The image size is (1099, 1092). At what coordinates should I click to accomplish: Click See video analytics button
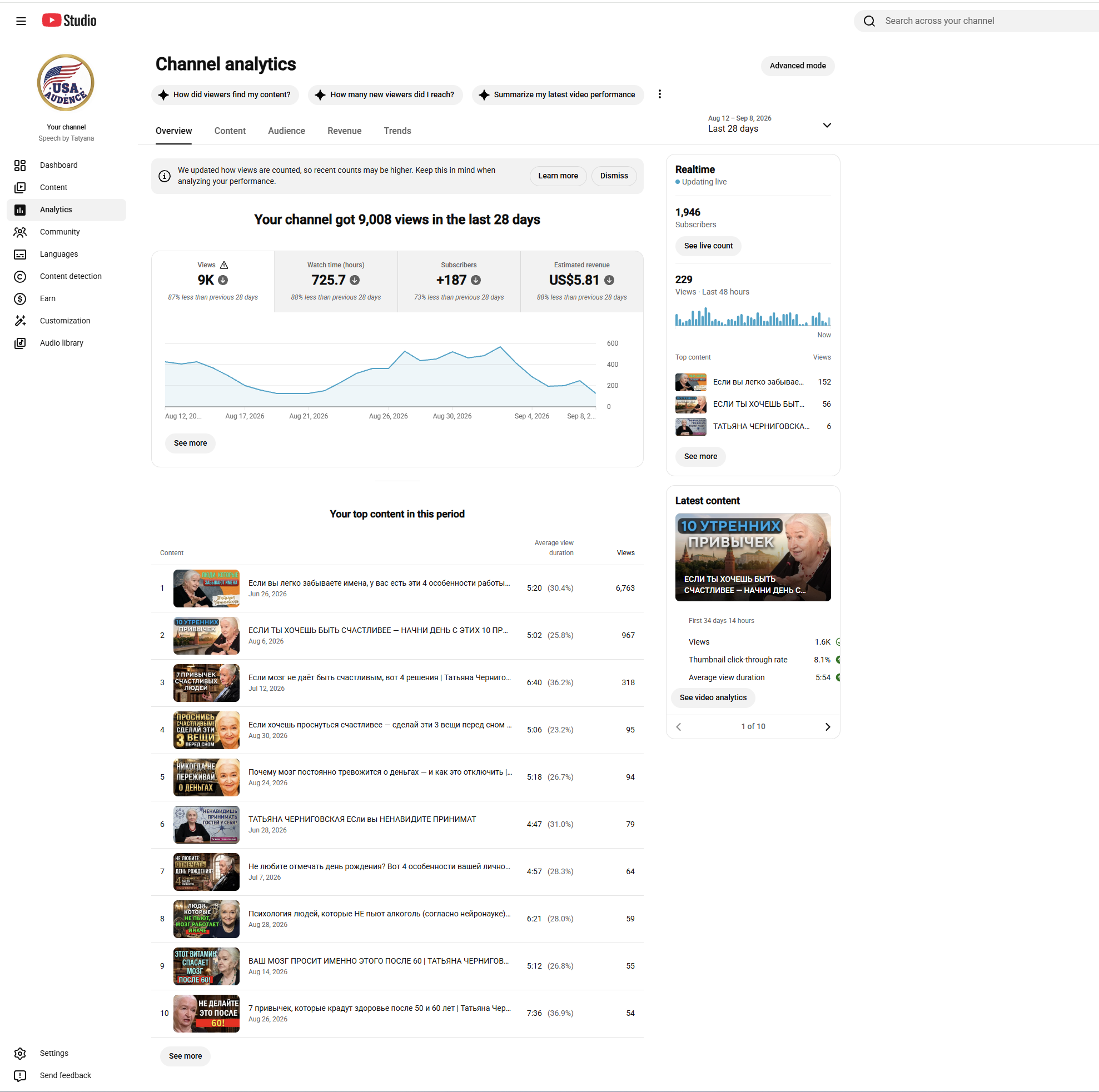713,697
